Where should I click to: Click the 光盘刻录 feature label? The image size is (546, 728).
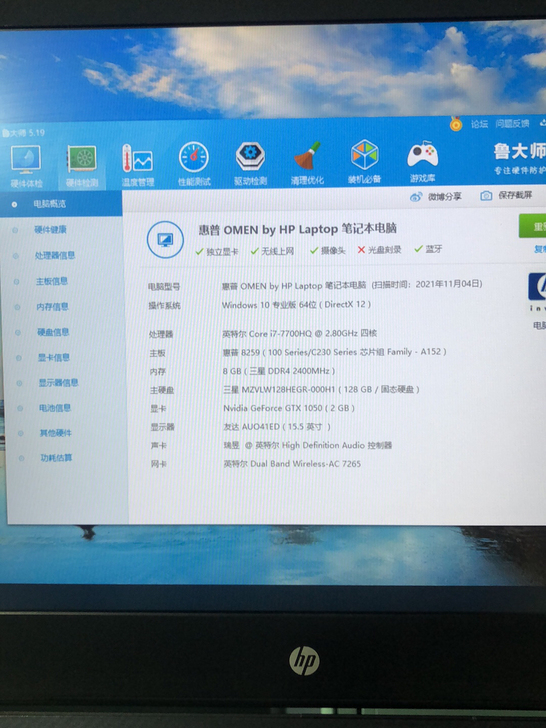[x=384, y=250]
